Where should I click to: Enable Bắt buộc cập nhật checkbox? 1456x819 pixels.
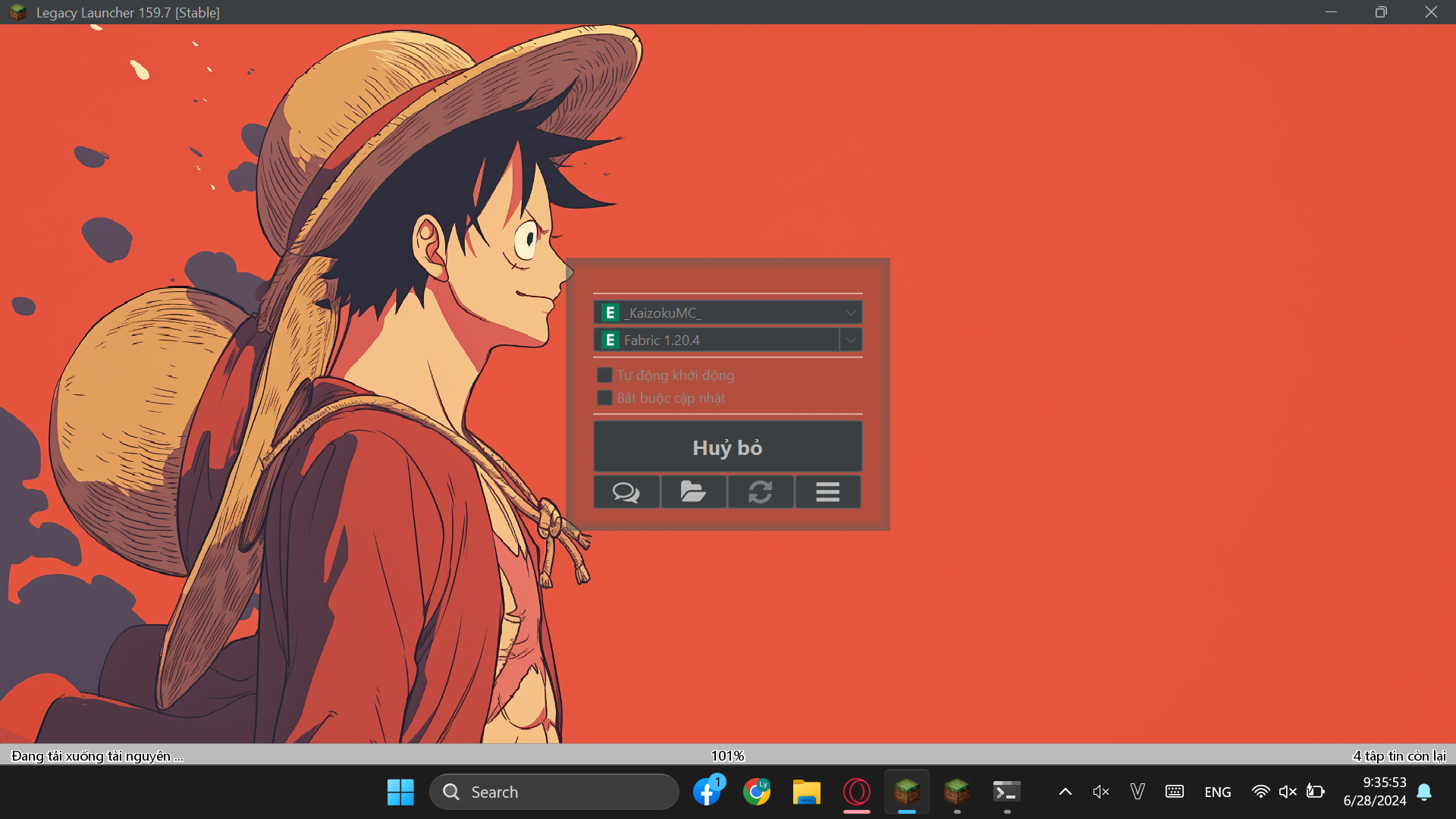(x=604, y=397)
